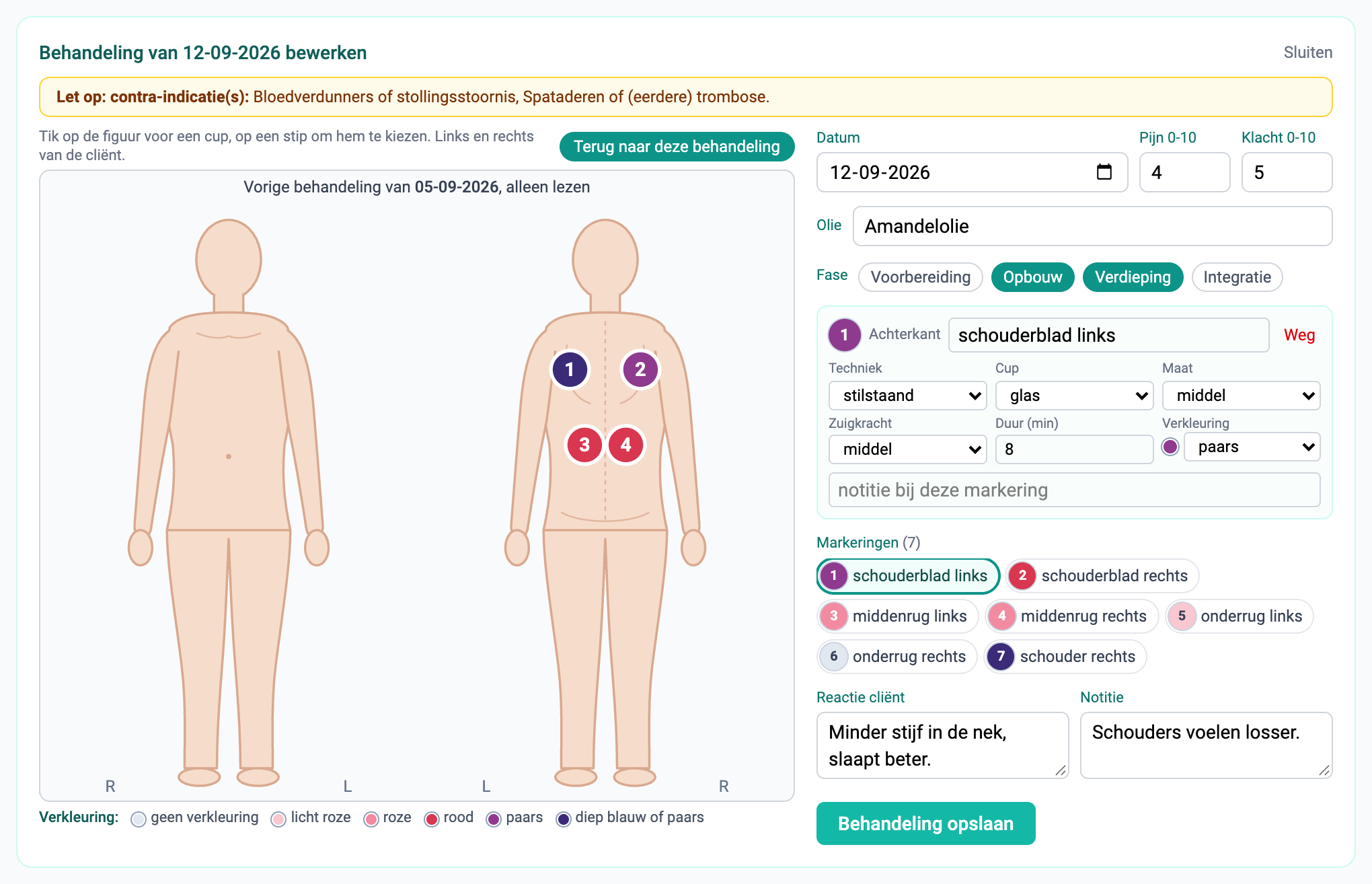This screenshot has height=884, width=1372.
Task: Click the Reactie cliënt text area
Action: tap(942, 745)
